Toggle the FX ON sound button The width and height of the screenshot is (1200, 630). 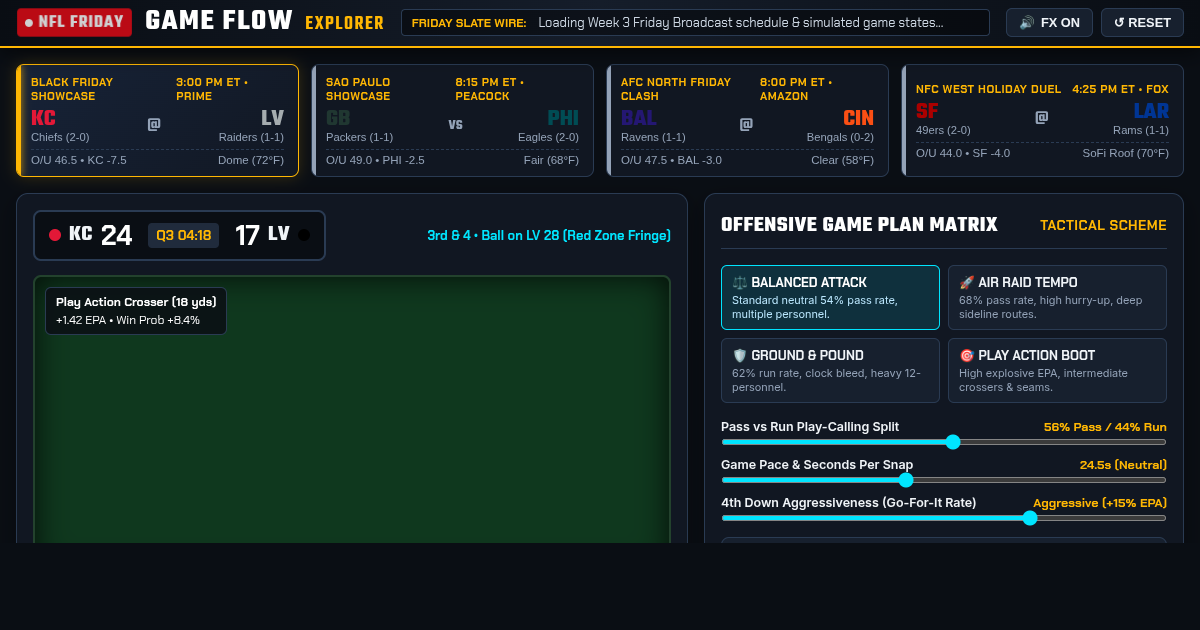(x=1049, y=22)
